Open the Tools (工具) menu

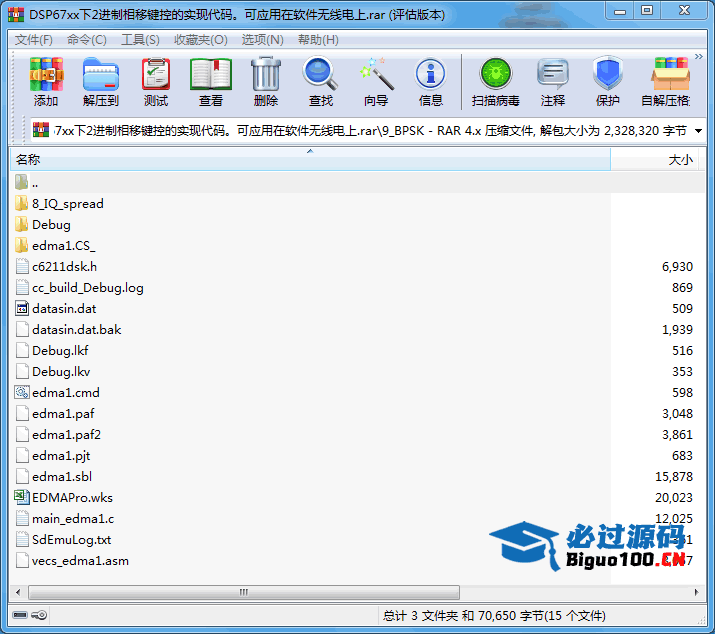140,40
